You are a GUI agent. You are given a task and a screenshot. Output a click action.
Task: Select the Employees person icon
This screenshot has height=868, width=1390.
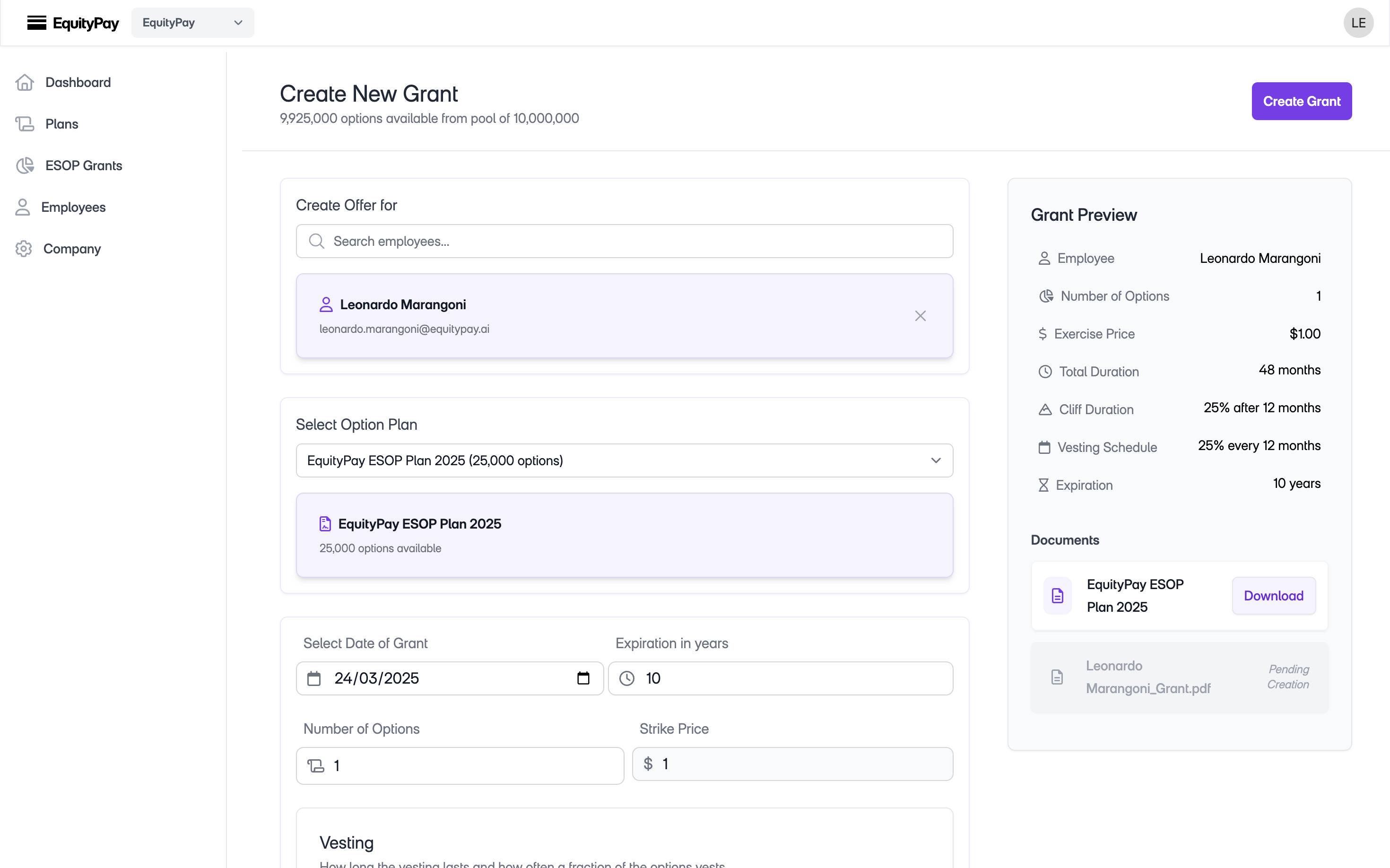(22, 207)
